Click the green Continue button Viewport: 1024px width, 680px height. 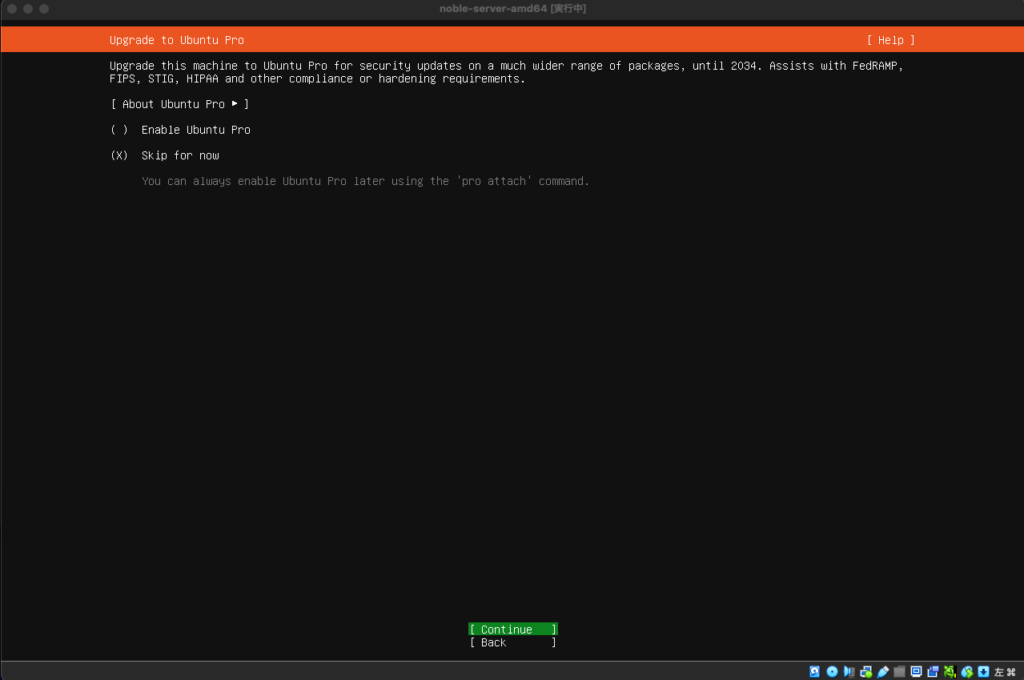[x=513, y=629]
